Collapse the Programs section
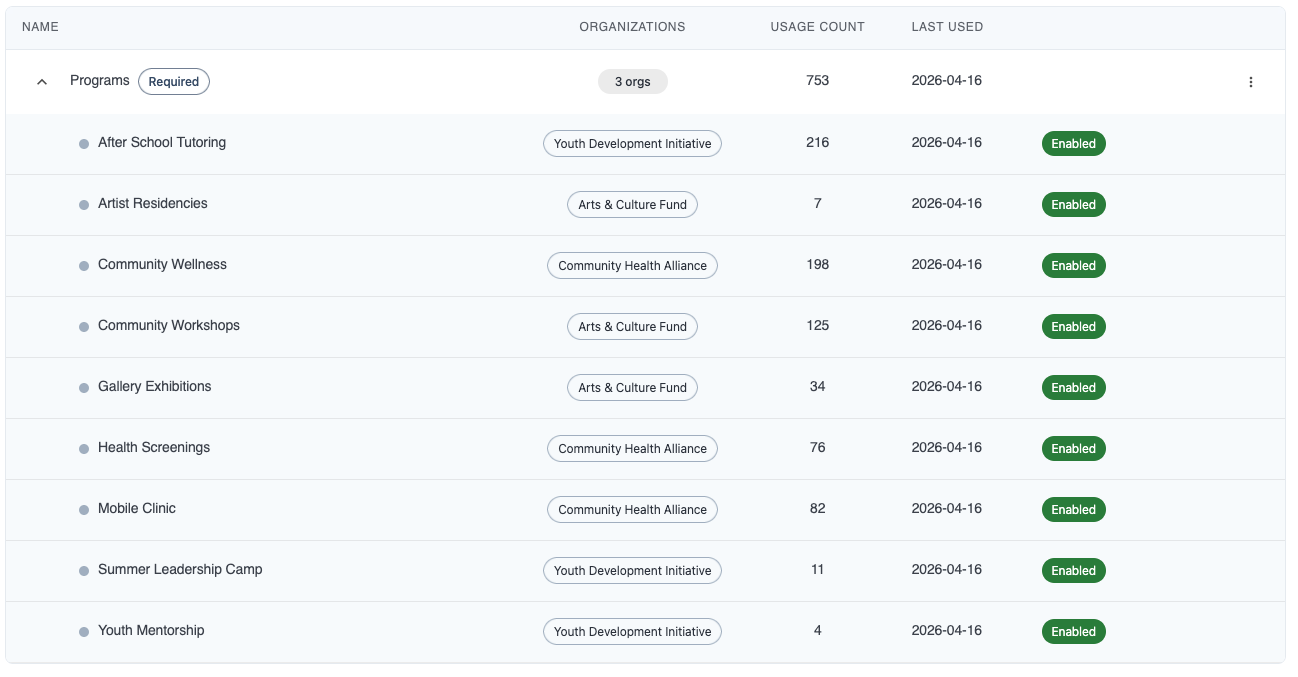Viewport: 1298px width, 677px height. pos(41,81)
